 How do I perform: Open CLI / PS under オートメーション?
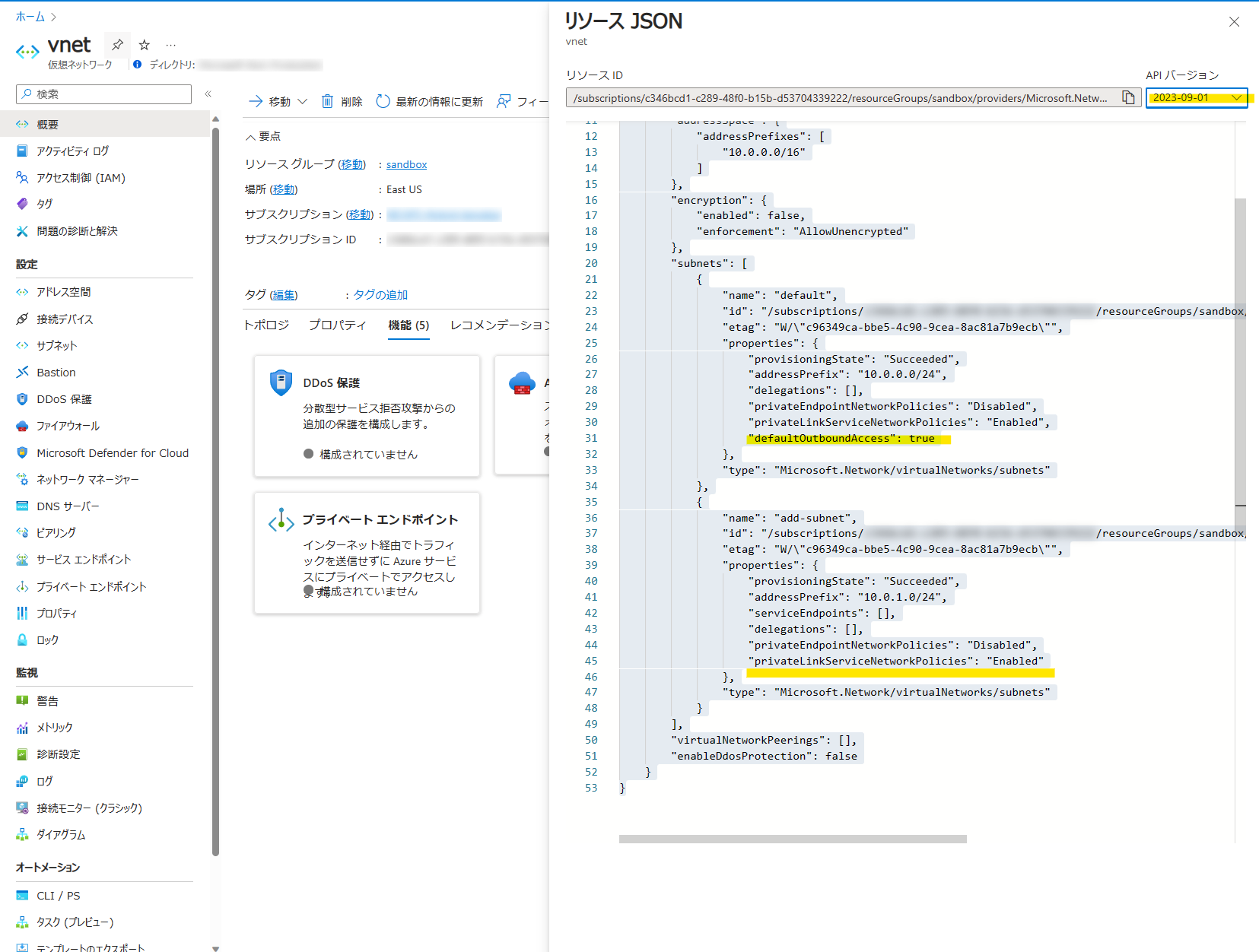click(x=59, y=895)
